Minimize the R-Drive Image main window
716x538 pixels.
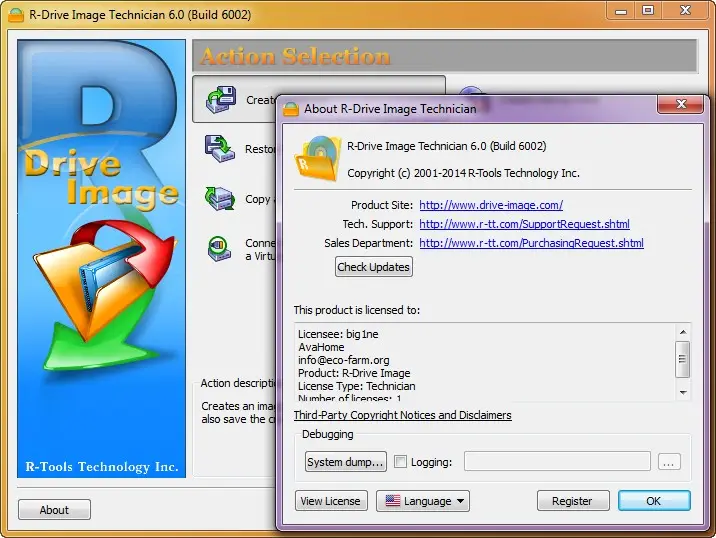click(x=621, y=11)
